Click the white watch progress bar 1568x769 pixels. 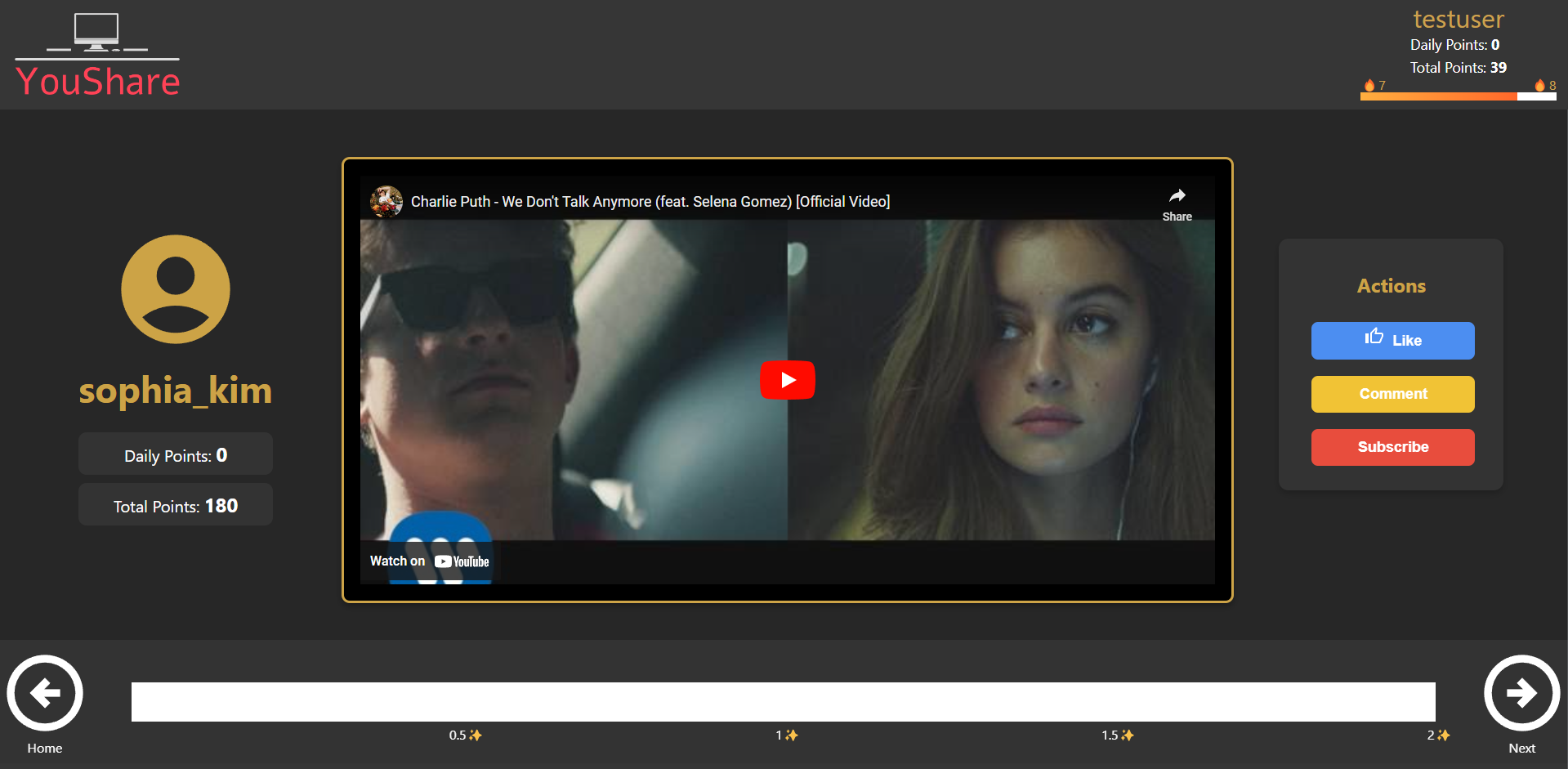pos(783,702)
